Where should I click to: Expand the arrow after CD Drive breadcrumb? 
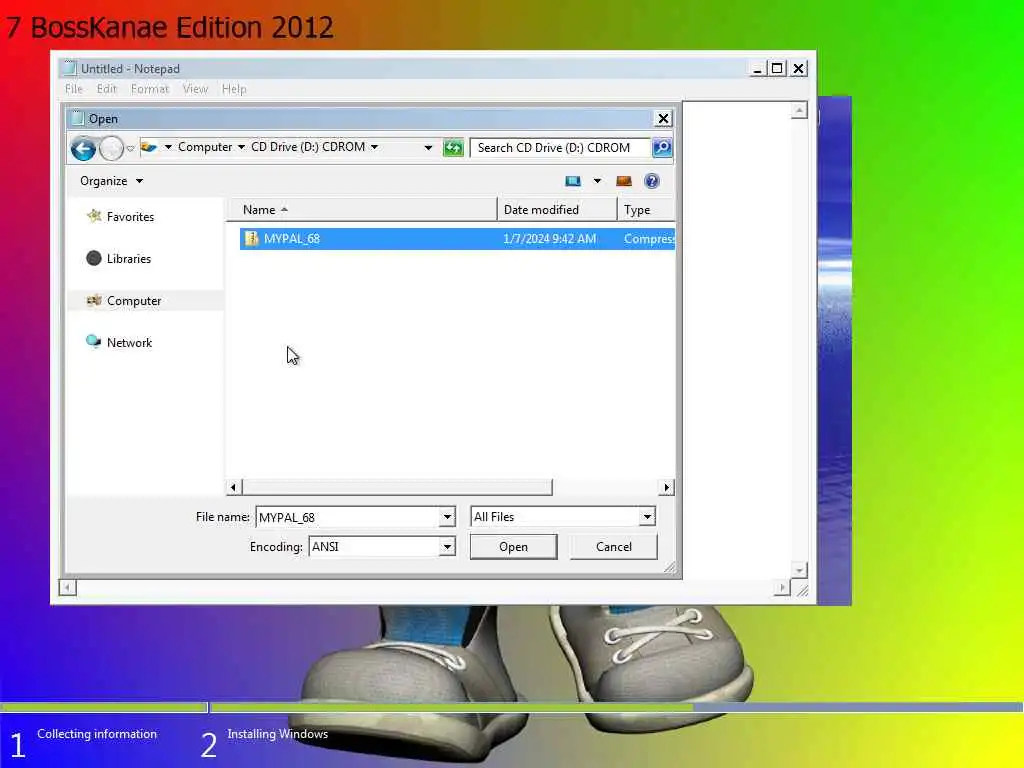coord(374,147)
